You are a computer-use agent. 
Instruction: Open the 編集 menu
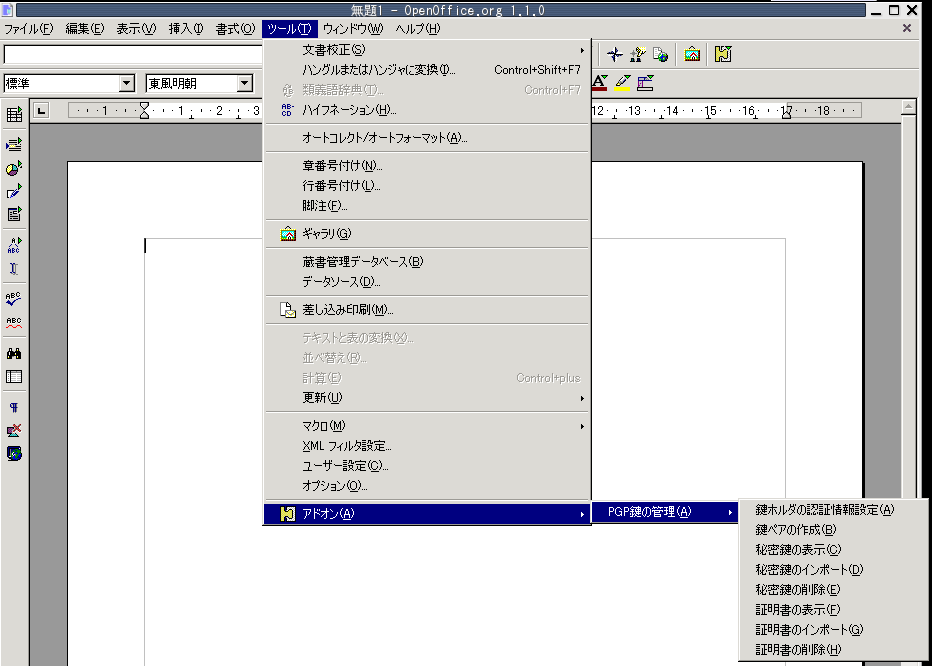pyautogui.click(x=84, y=29)
